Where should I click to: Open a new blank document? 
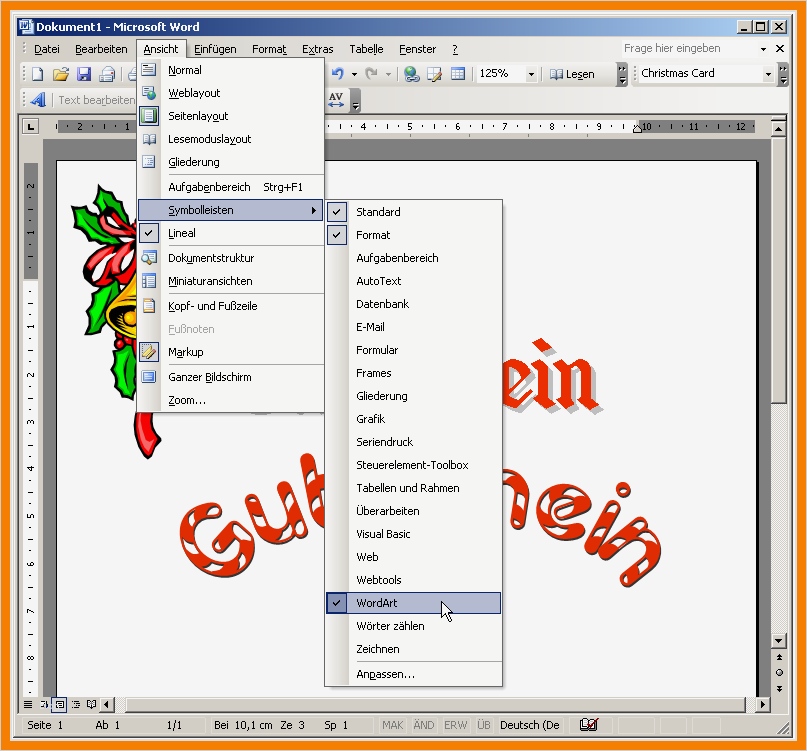pyautogui.click(x=36, y=73)
